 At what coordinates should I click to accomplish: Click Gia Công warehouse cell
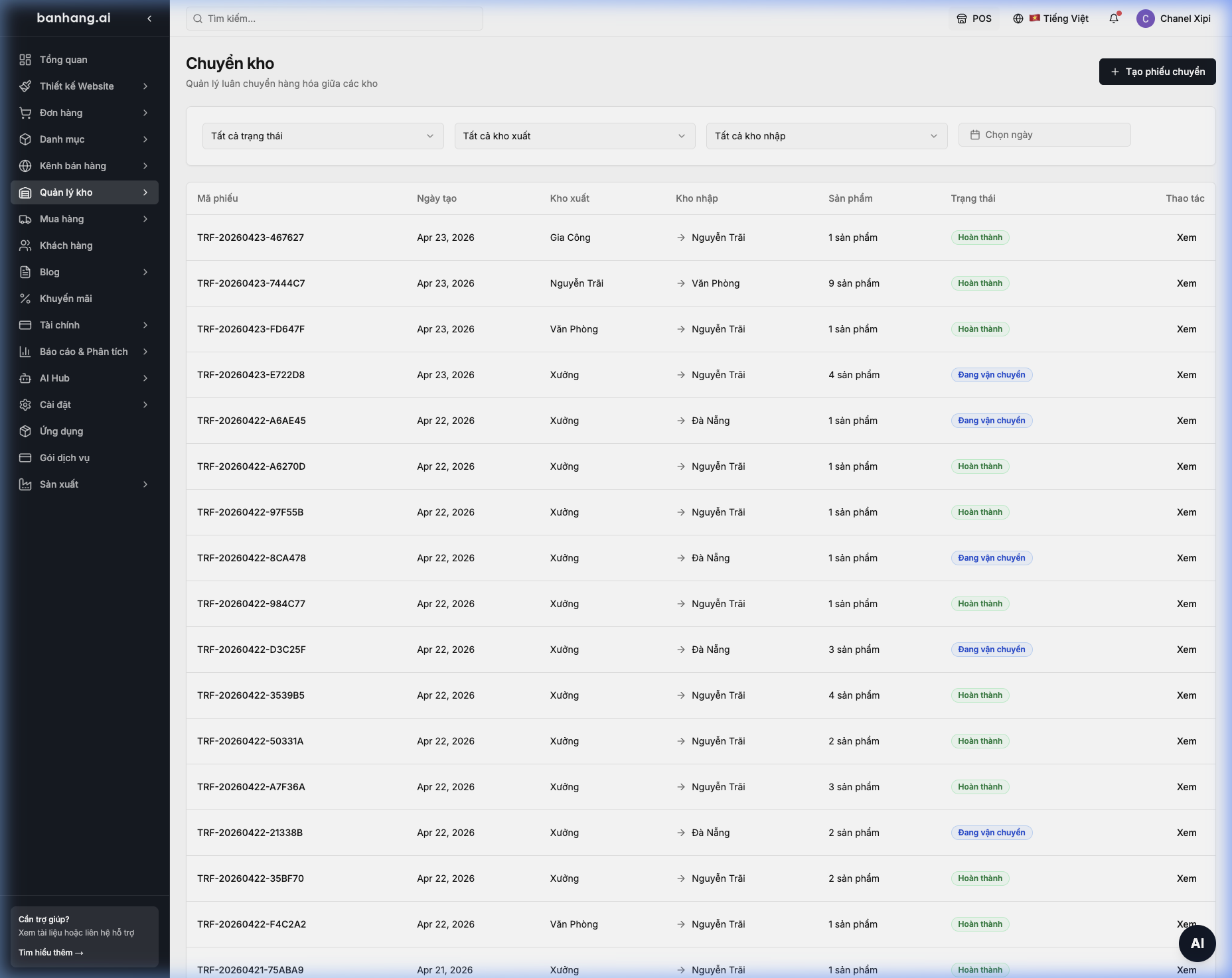(x=570, y=238)
